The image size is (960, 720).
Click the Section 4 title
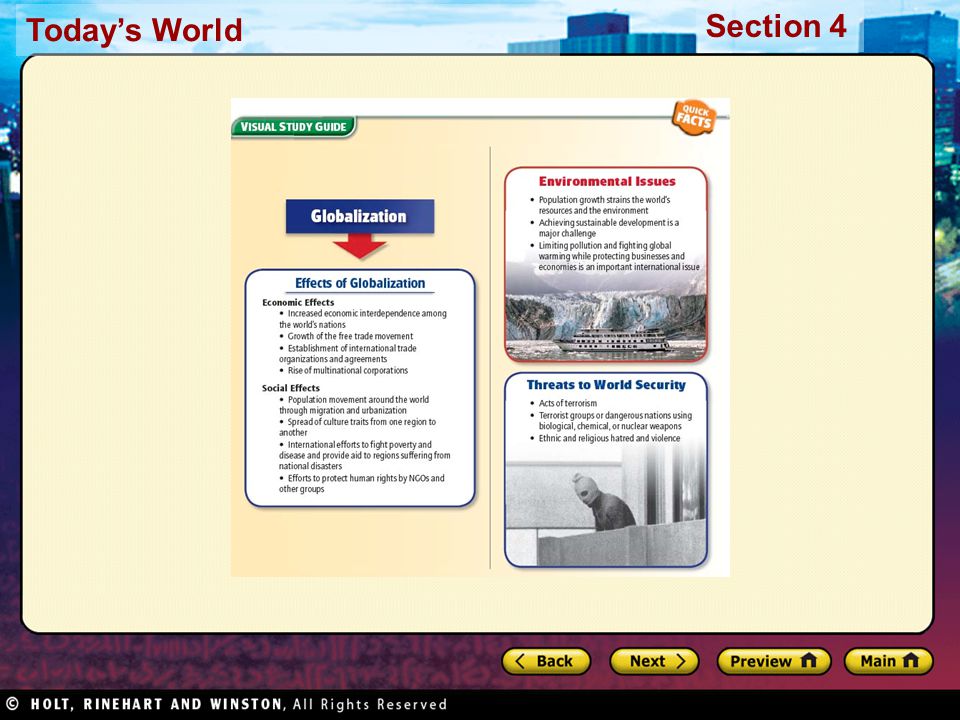pyautogui.click(x=776, y=27)
